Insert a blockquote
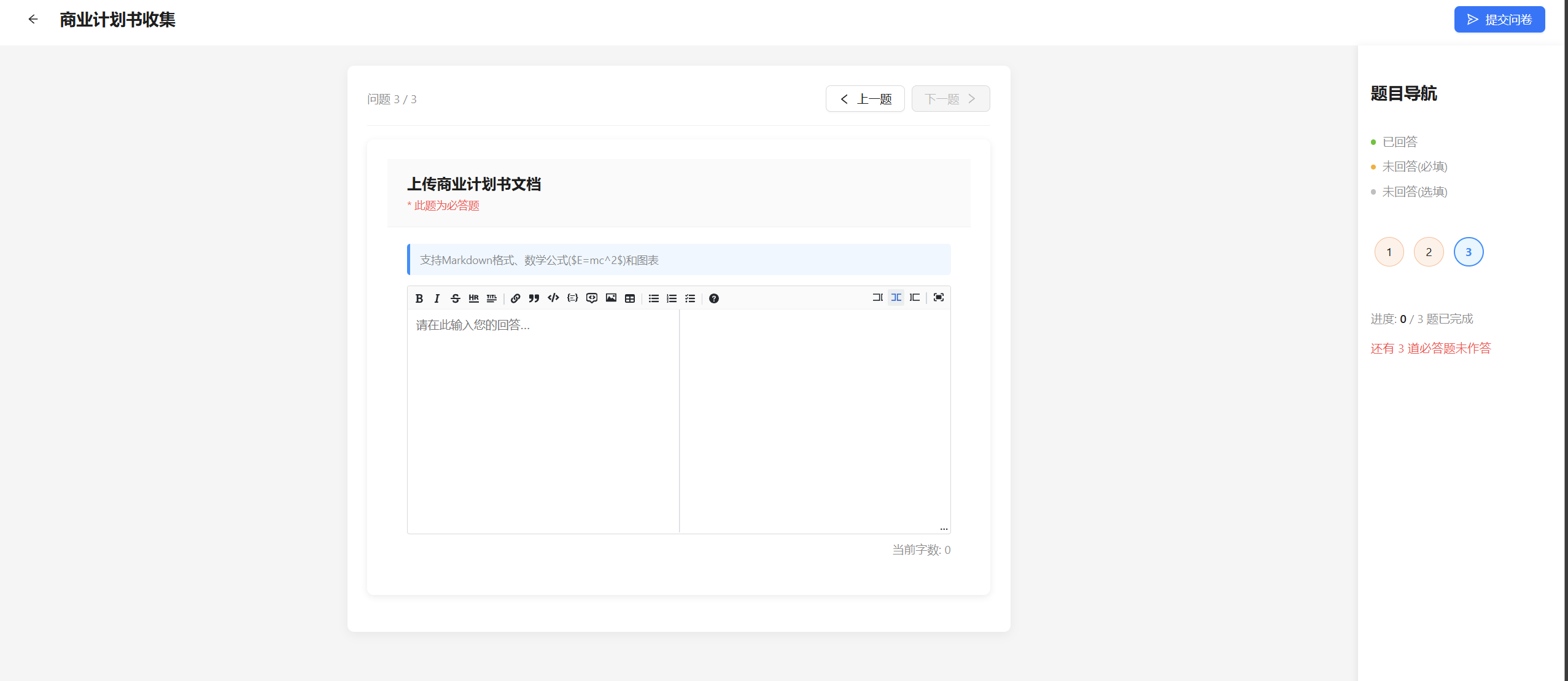Image resolution: width=1568 pixels, height=681 pixels. tap(534, 298)
